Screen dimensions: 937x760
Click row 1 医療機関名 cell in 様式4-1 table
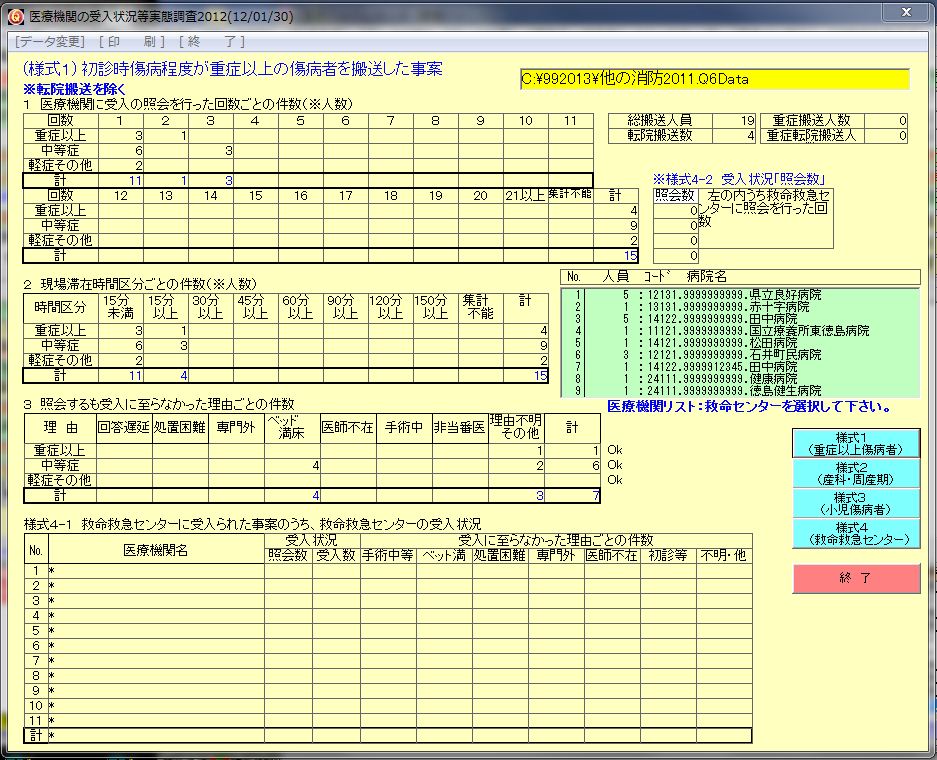click(155, 570)
